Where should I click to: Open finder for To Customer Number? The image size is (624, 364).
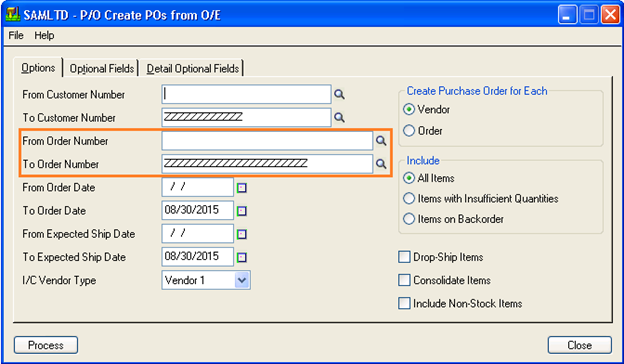(x=339, y=117)
